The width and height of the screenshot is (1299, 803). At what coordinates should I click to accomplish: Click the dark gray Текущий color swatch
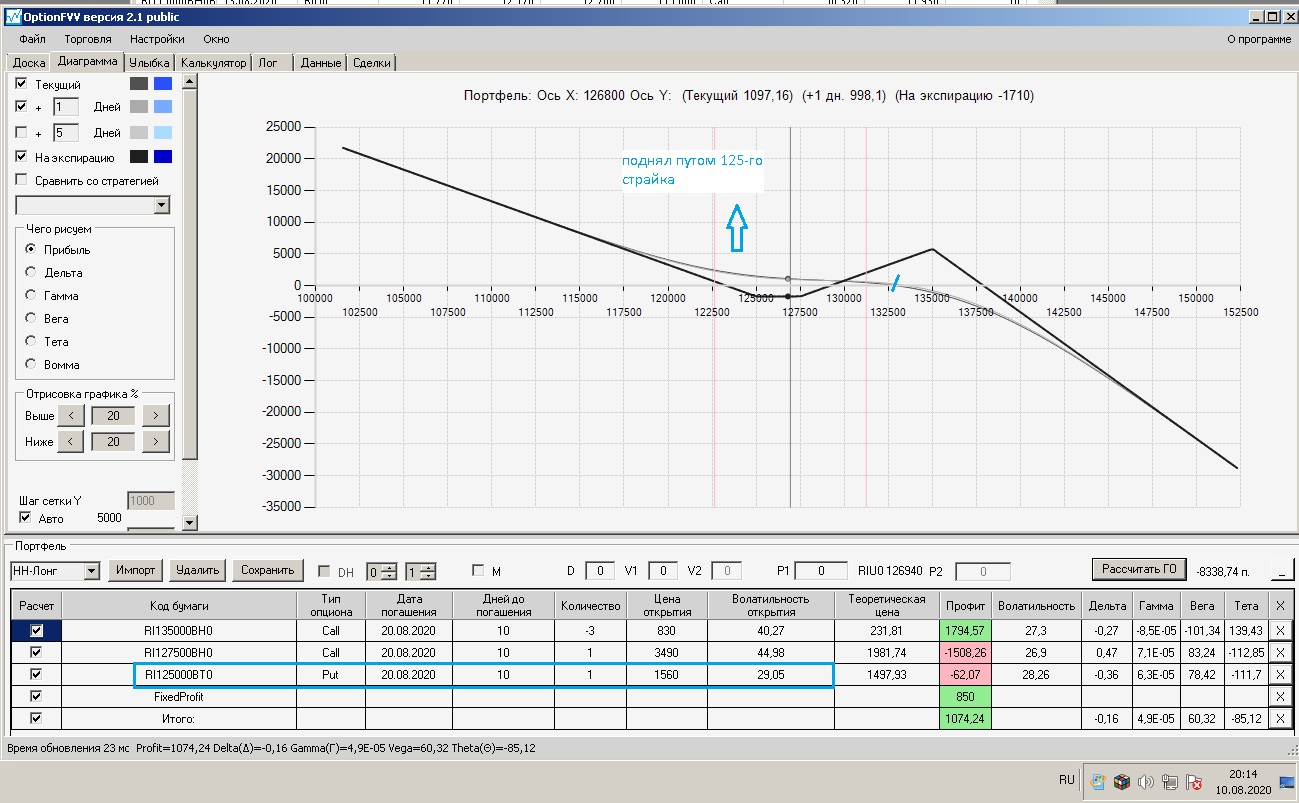(139, 84)
